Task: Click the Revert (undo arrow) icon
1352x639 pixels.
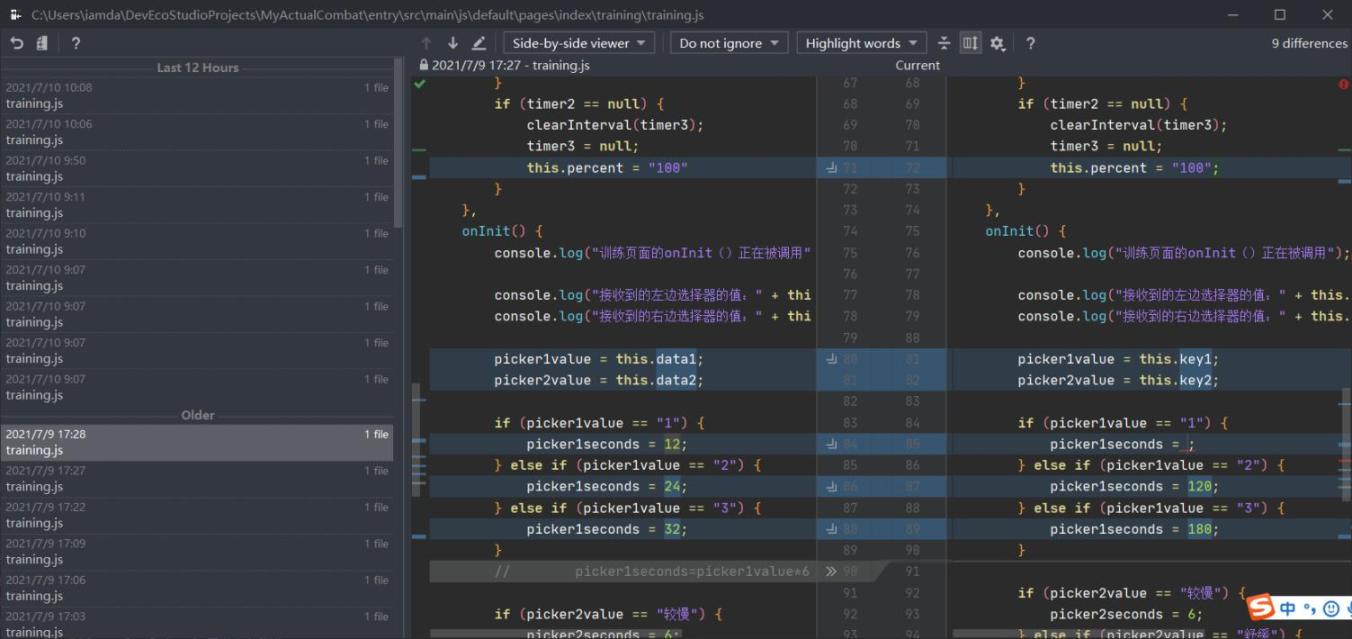Action: (x=17, y=43)
